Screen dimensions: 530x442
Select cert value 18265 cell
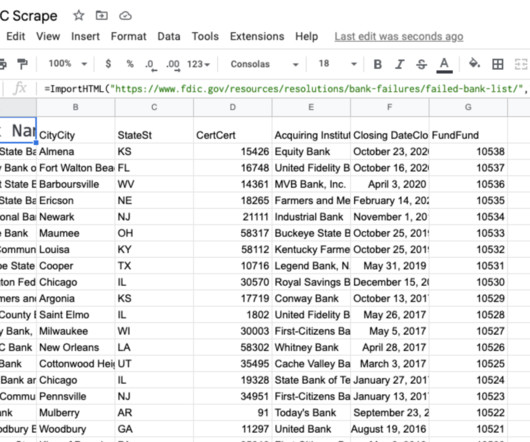coord(233,200)
